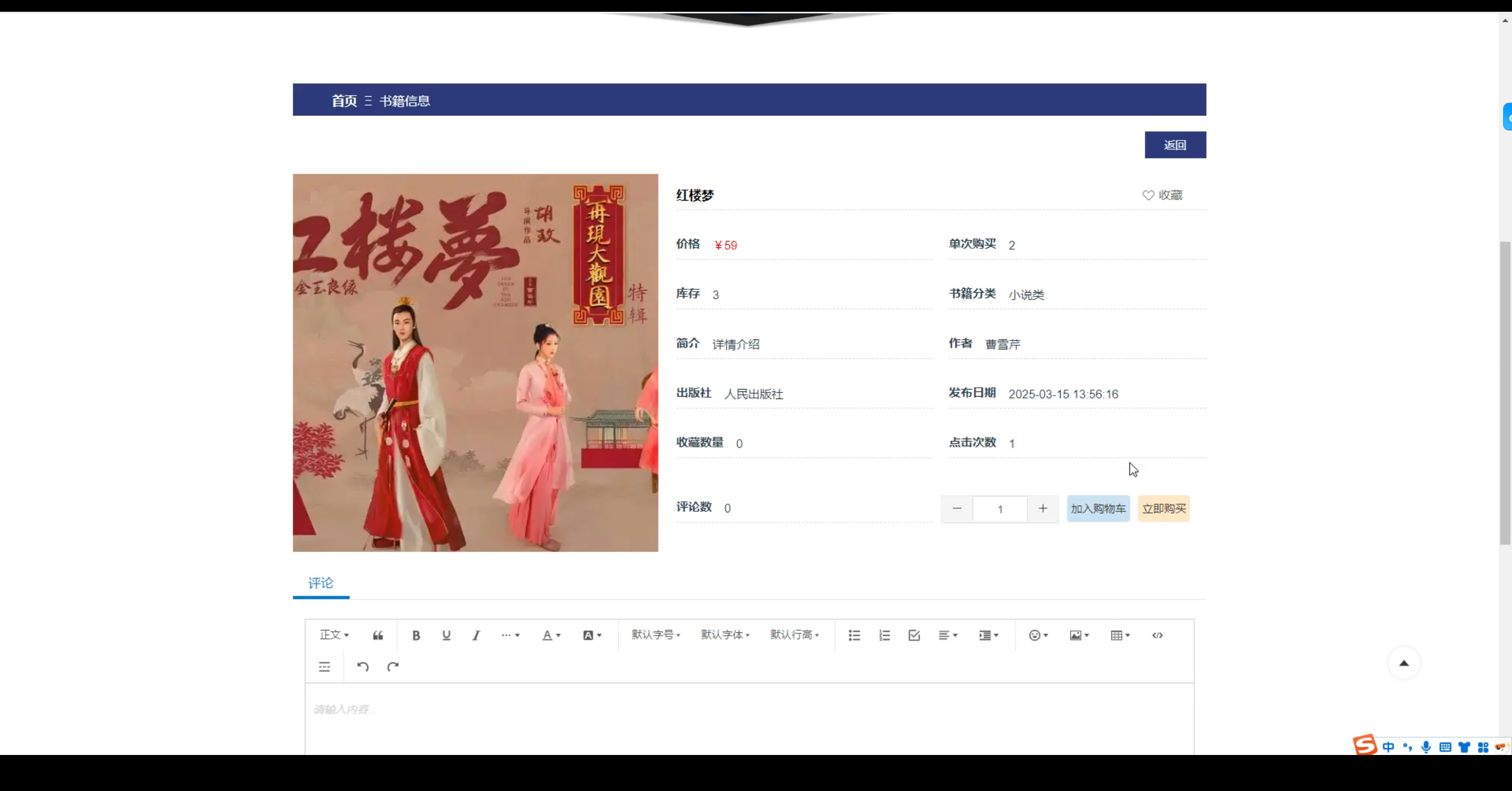Open the 默认字号 font size dropdown
The image size is (1512, 791).
656,635
